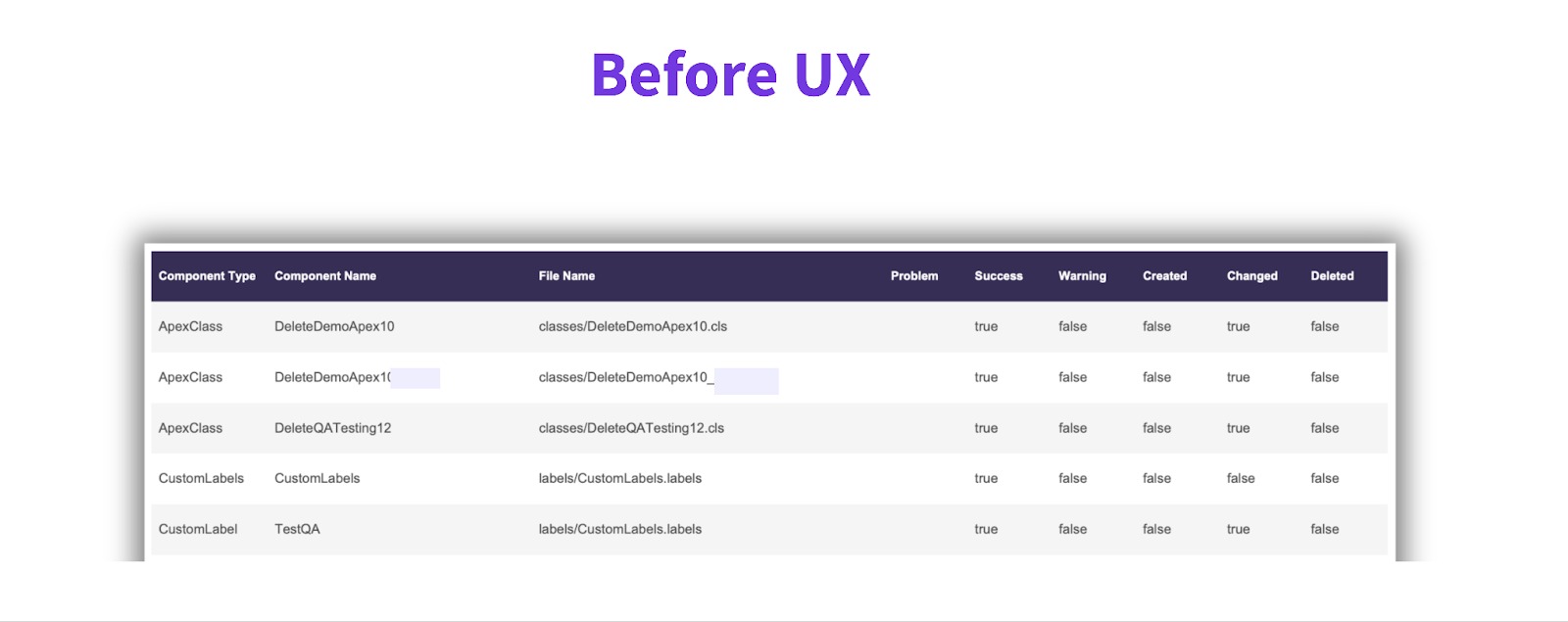
Task: Sort by Component Name column header
Action: (x=325, y=276)
